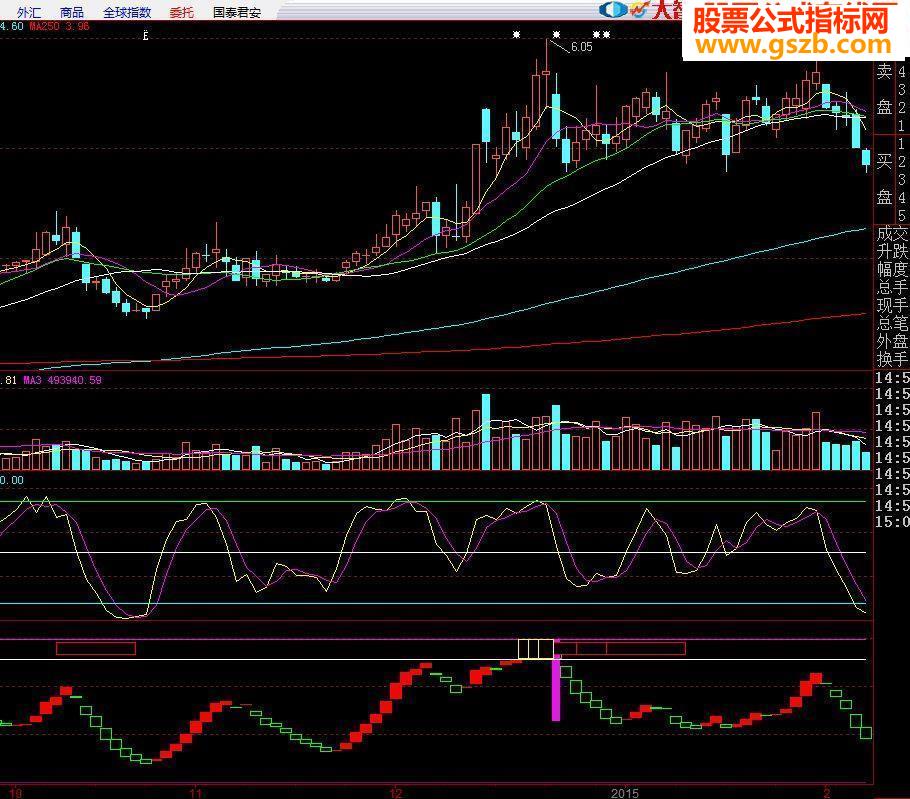Viewport: 910px width, 799px height.
Task: Click the 10 month marker on the date axis
Action: tap(16, 793)
